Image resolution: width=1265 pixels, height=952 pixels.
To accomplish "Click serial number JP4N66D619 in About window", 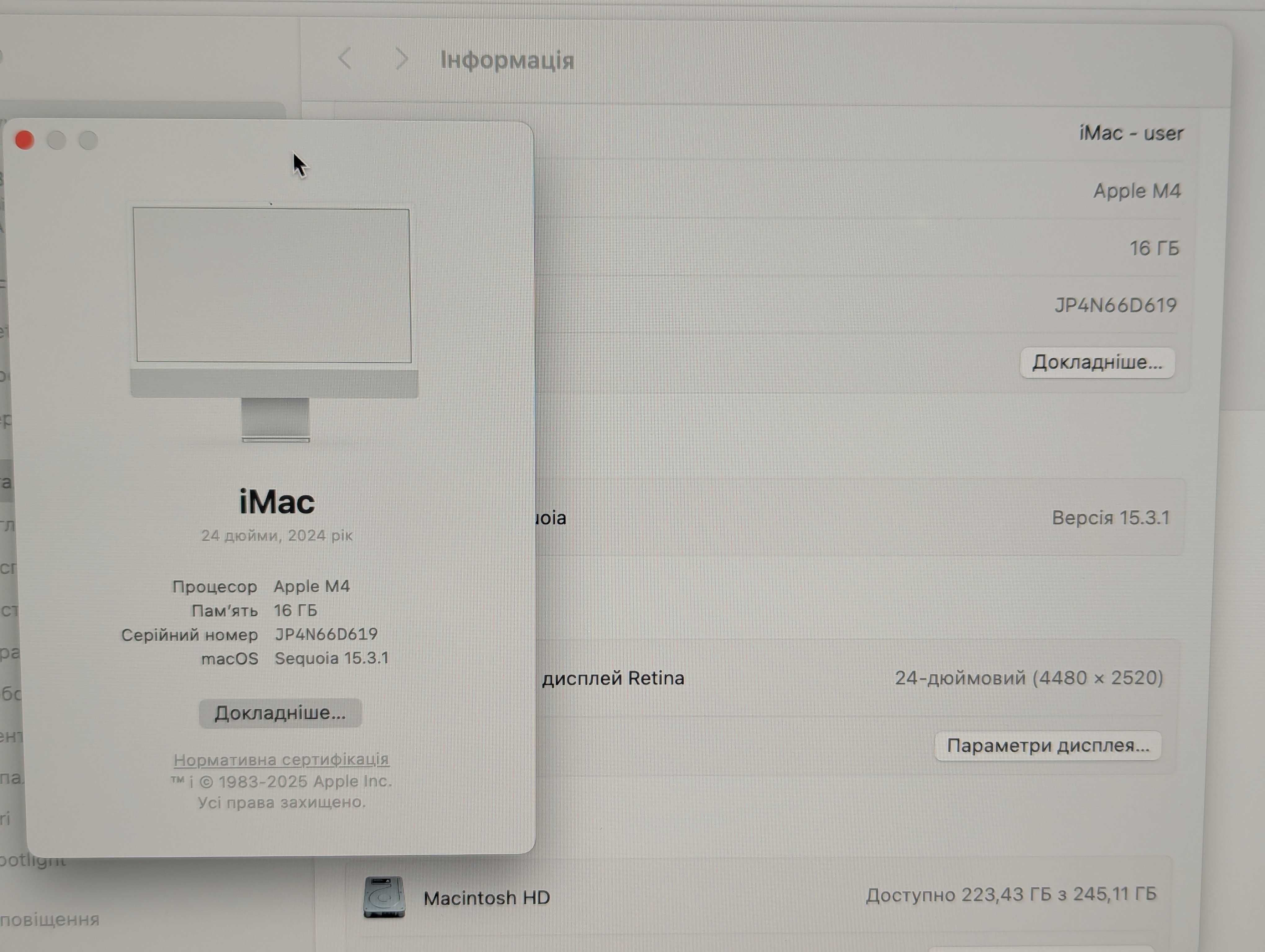I will point(326,634).
